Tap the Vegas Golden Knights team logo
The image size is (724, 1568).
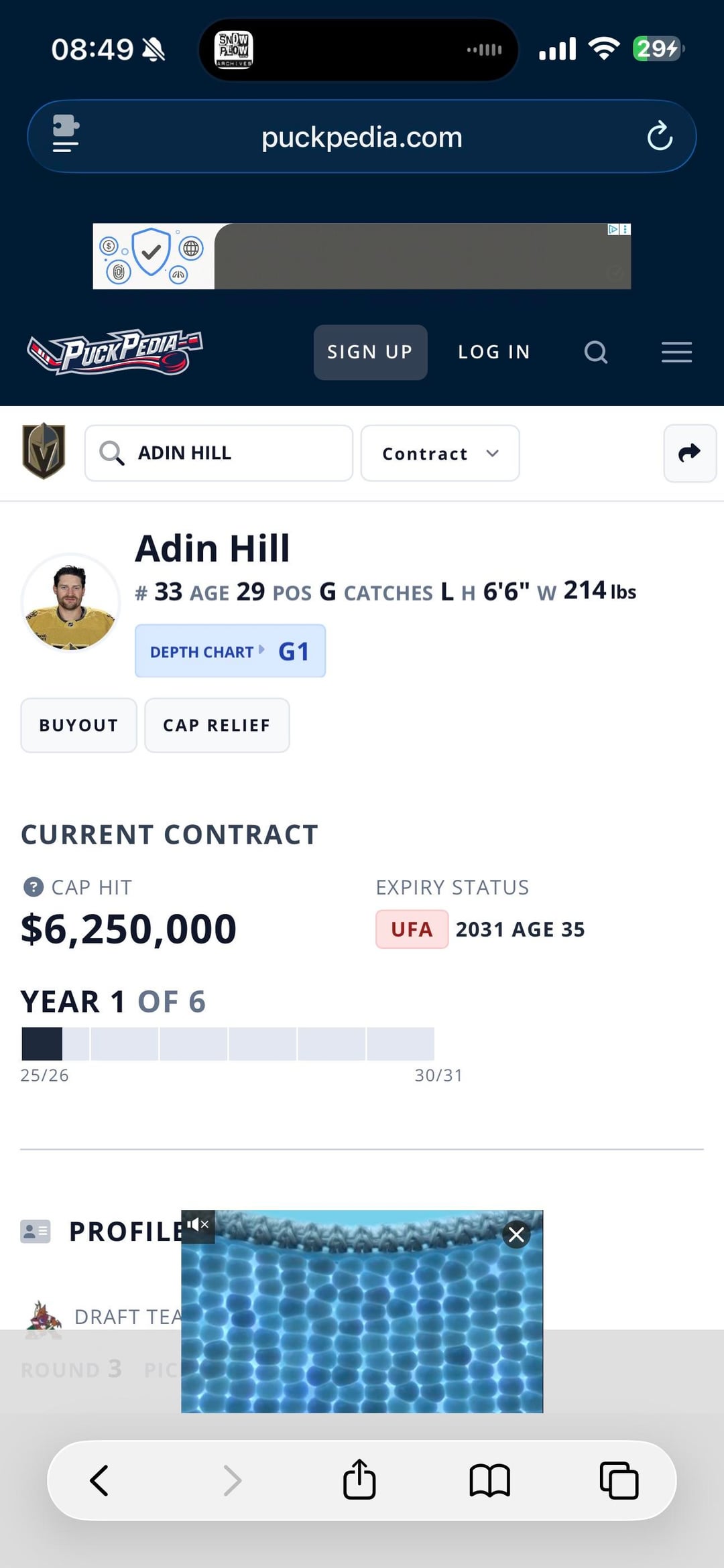44,452
